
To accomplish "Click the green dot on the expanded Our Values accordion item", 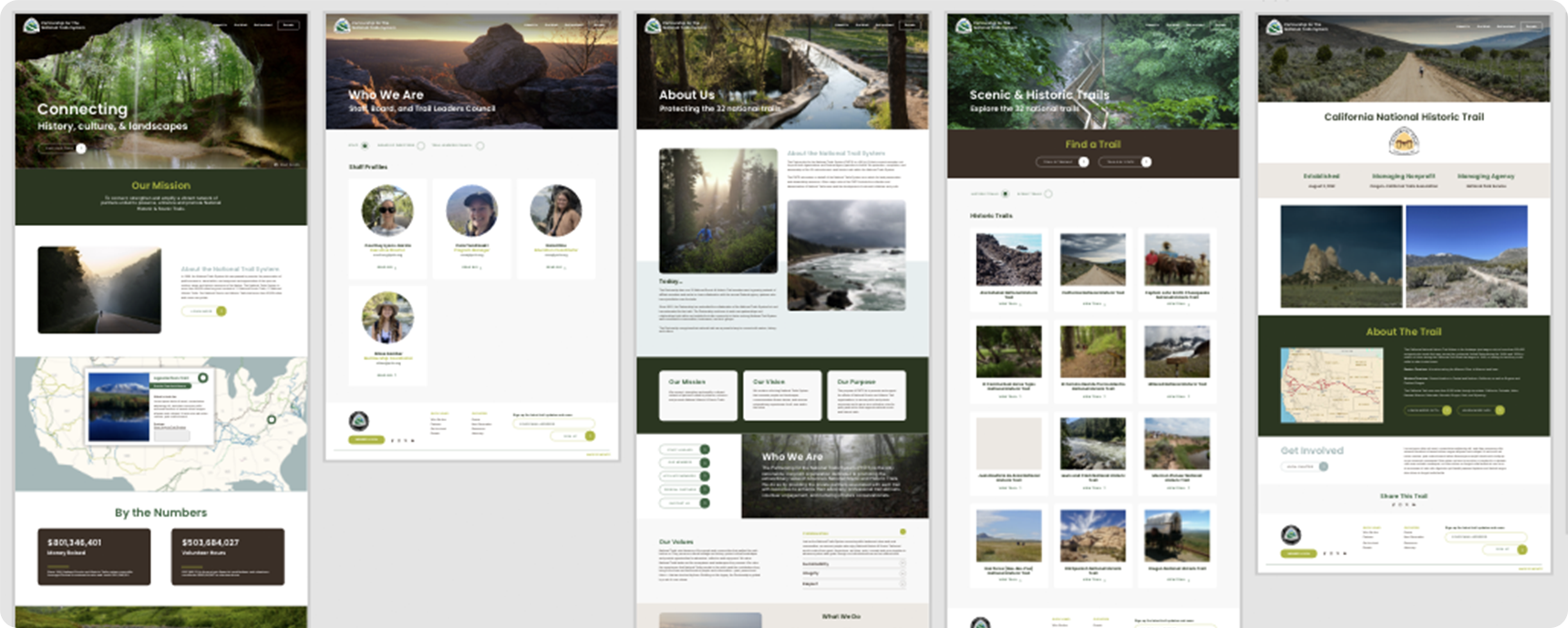I will click(x=903, y=531).
